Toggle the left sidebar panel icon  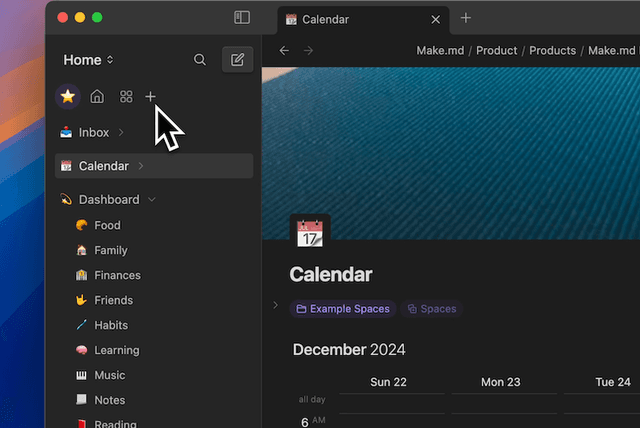pos(242,17)
